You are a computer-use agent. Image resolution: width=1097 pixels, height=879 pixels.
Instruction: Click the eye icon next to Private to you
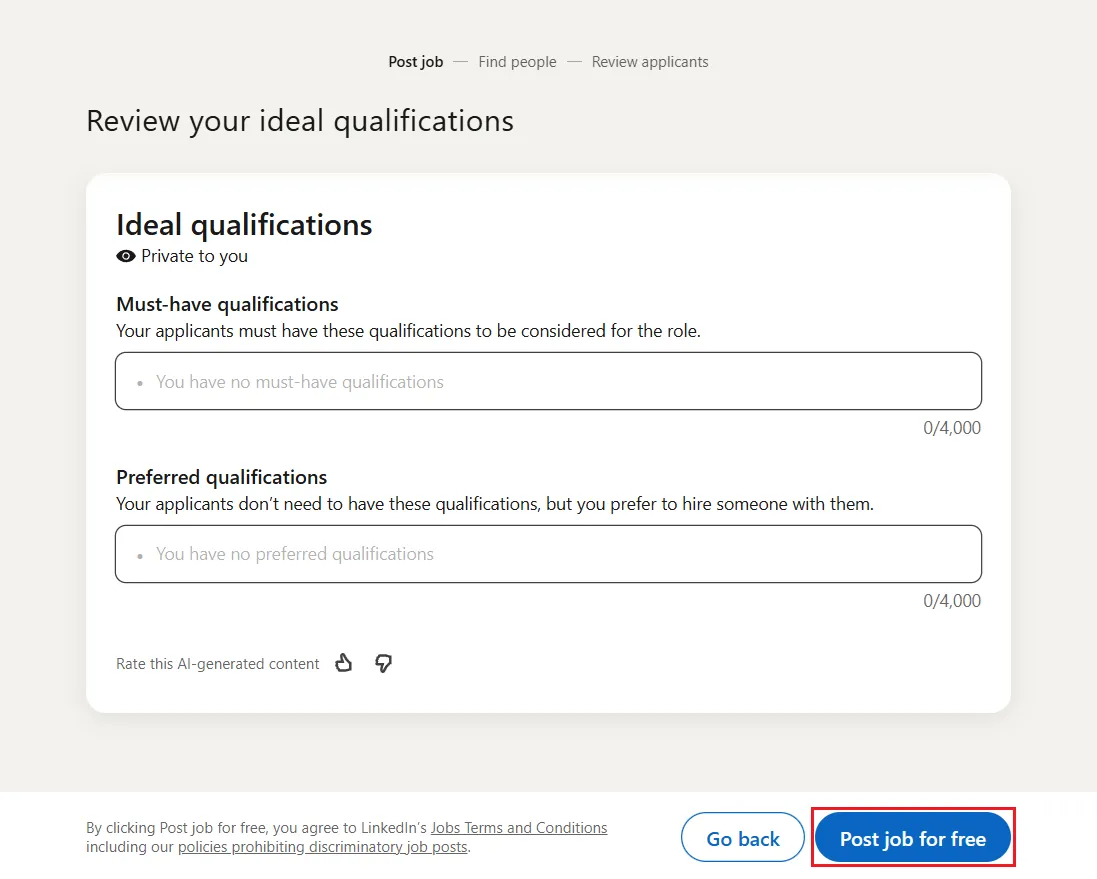125,256
